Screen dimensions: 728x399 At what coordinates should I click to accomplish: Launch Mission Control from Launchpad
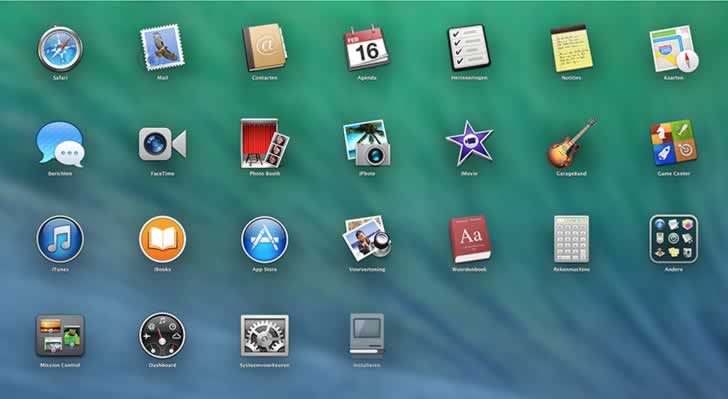coord(60,335)
